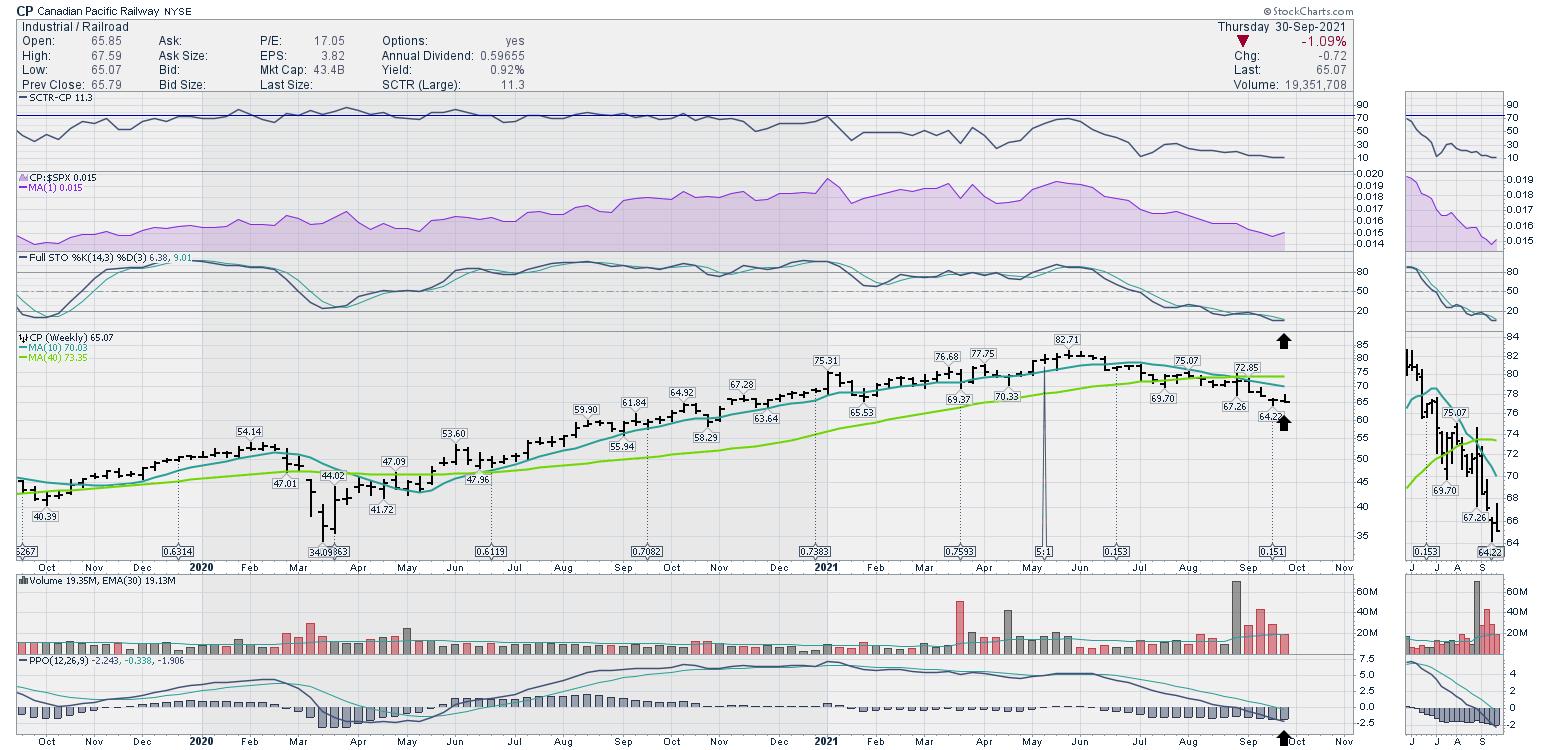Click the 76.68 price label
The image size is (1550, 750).
point(947,357)
